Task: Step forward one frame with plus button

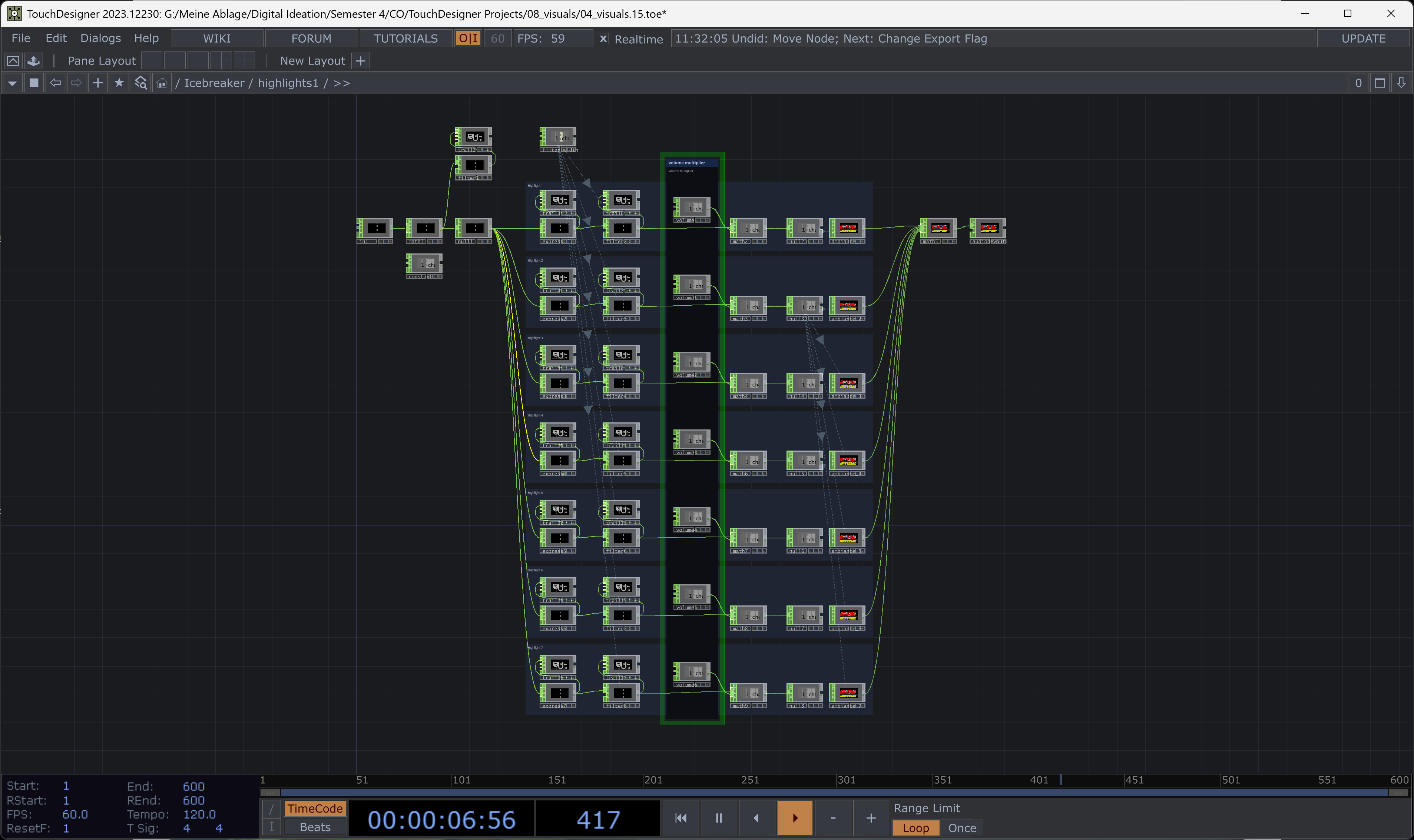Action: coord(871,818)
